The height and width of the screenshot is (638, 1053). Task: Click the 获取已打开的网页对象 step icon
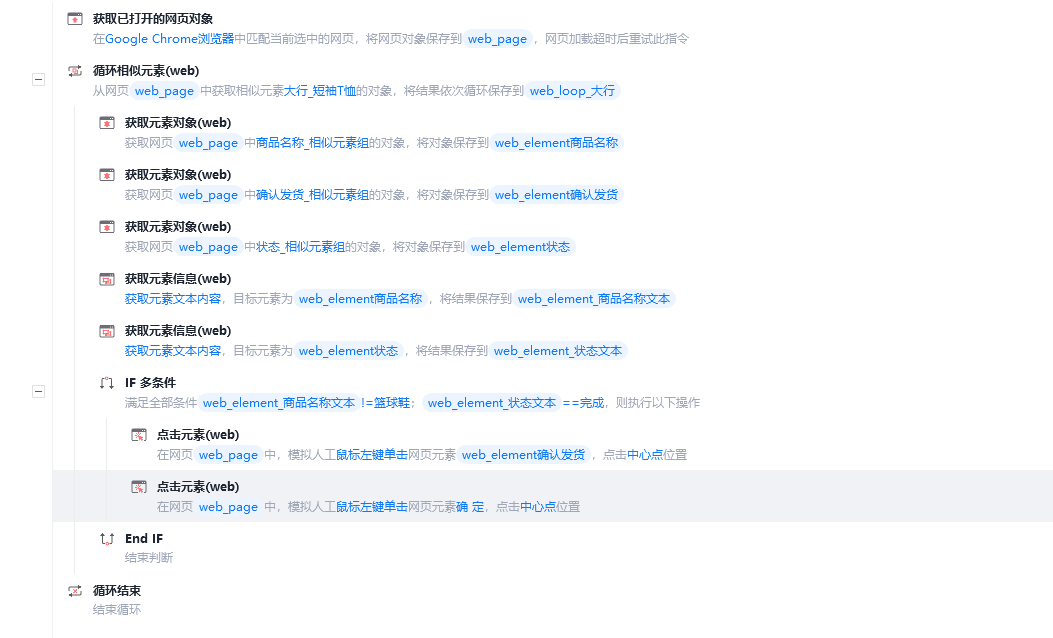click(75, 19)
